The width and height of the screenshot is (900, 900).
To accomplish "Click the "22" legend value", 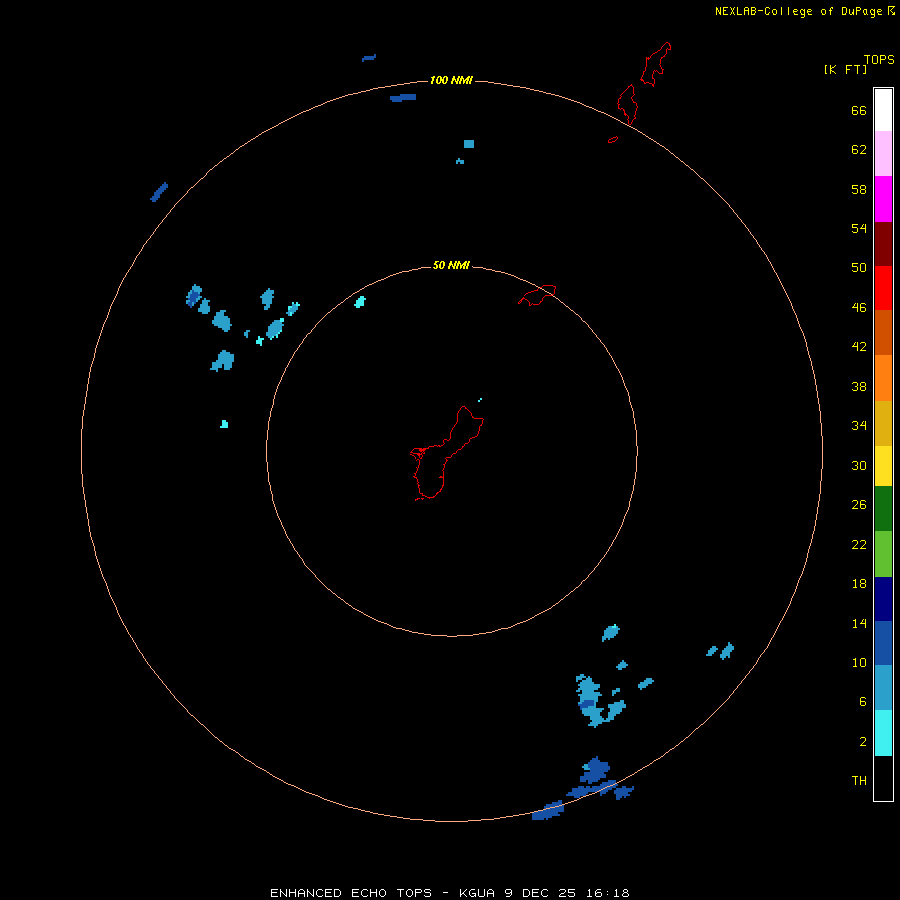I will [859, 545].
